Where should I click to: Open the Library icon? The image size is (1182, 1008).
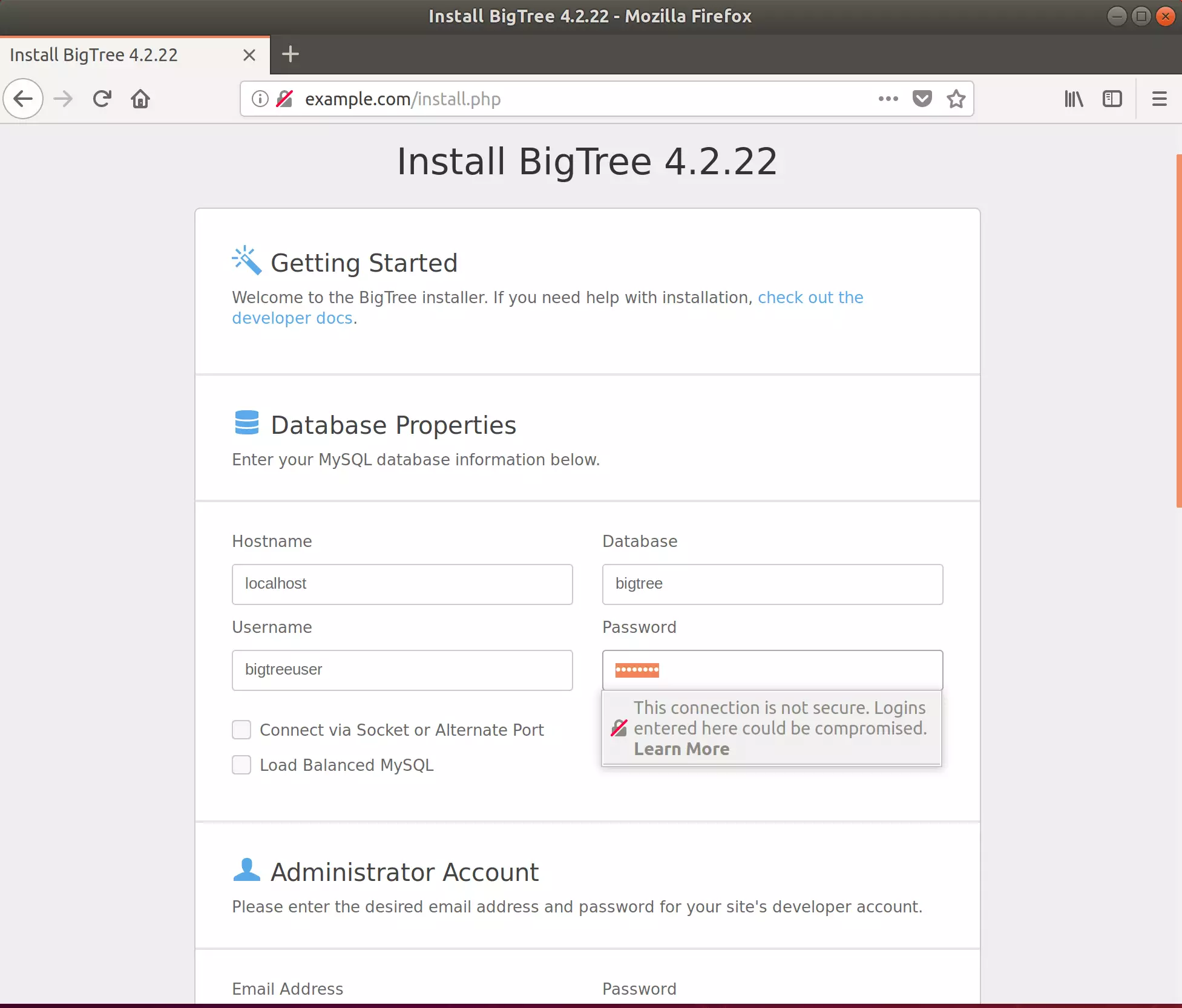(x=1074, y=99)
